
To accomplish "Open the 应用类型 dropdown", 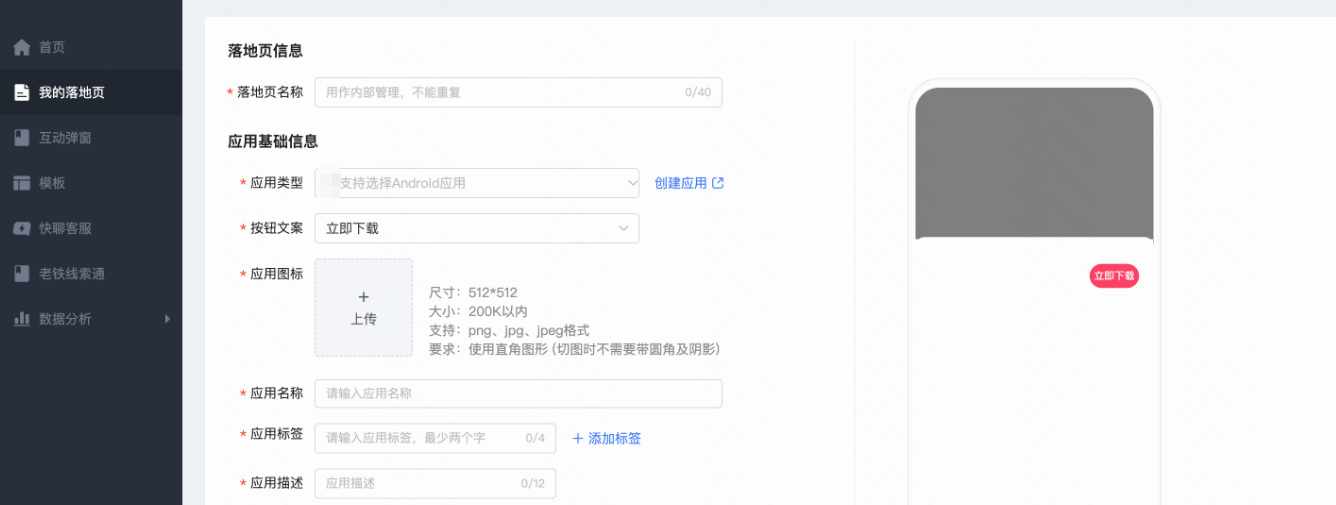I will coord(477,183).
